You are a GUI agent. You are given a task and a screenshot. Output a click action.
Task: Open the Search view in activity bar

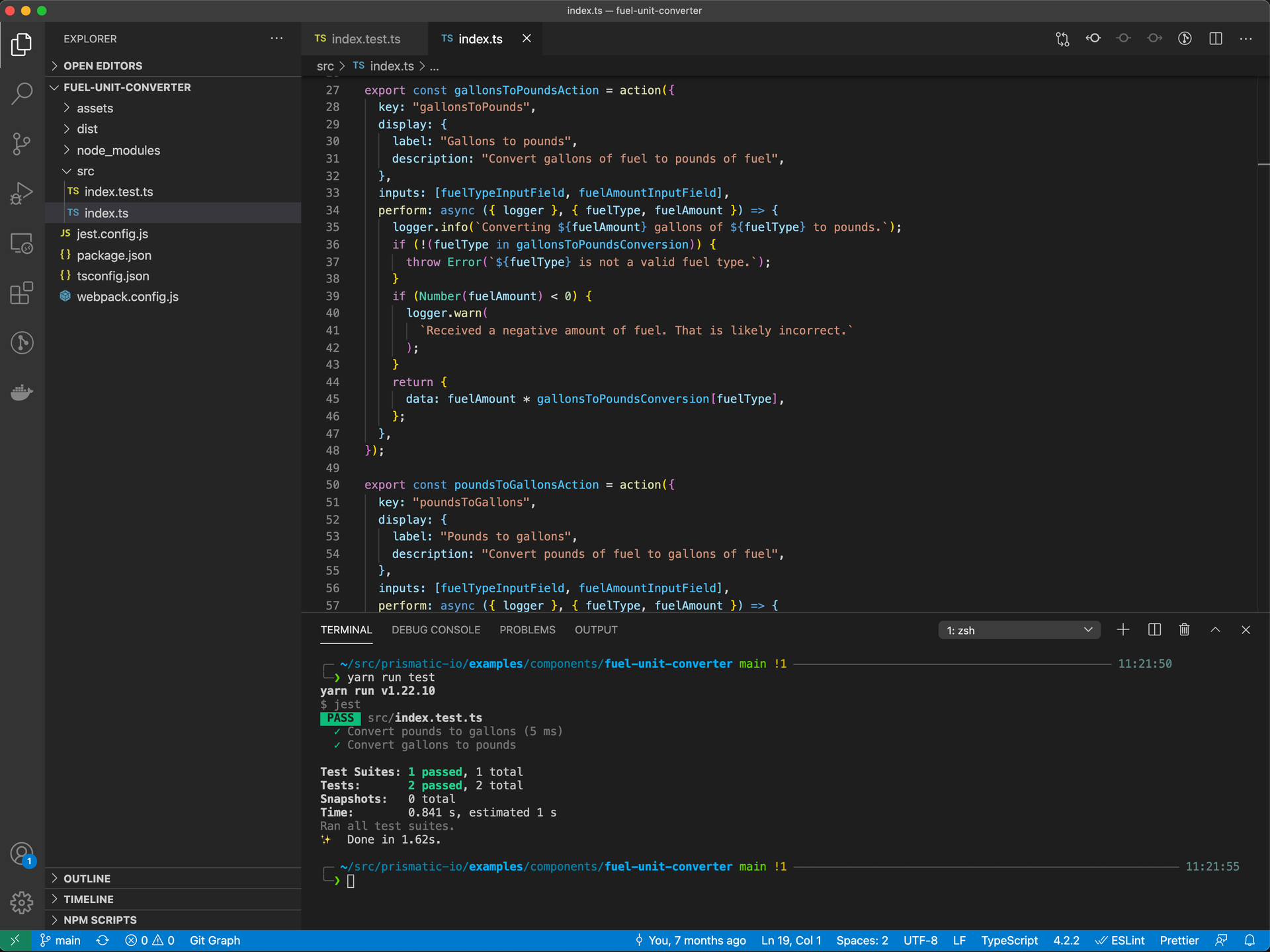pyautogui.click(x=22, y=94)
